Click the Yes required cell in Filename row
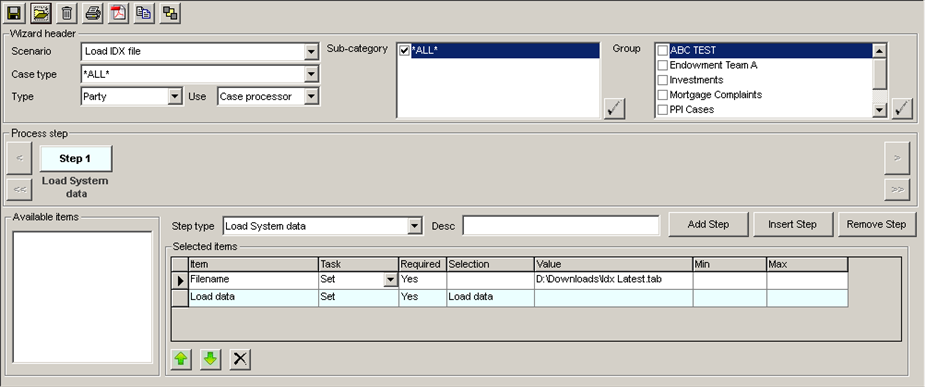The image size is (925, 387). point(422,280)
